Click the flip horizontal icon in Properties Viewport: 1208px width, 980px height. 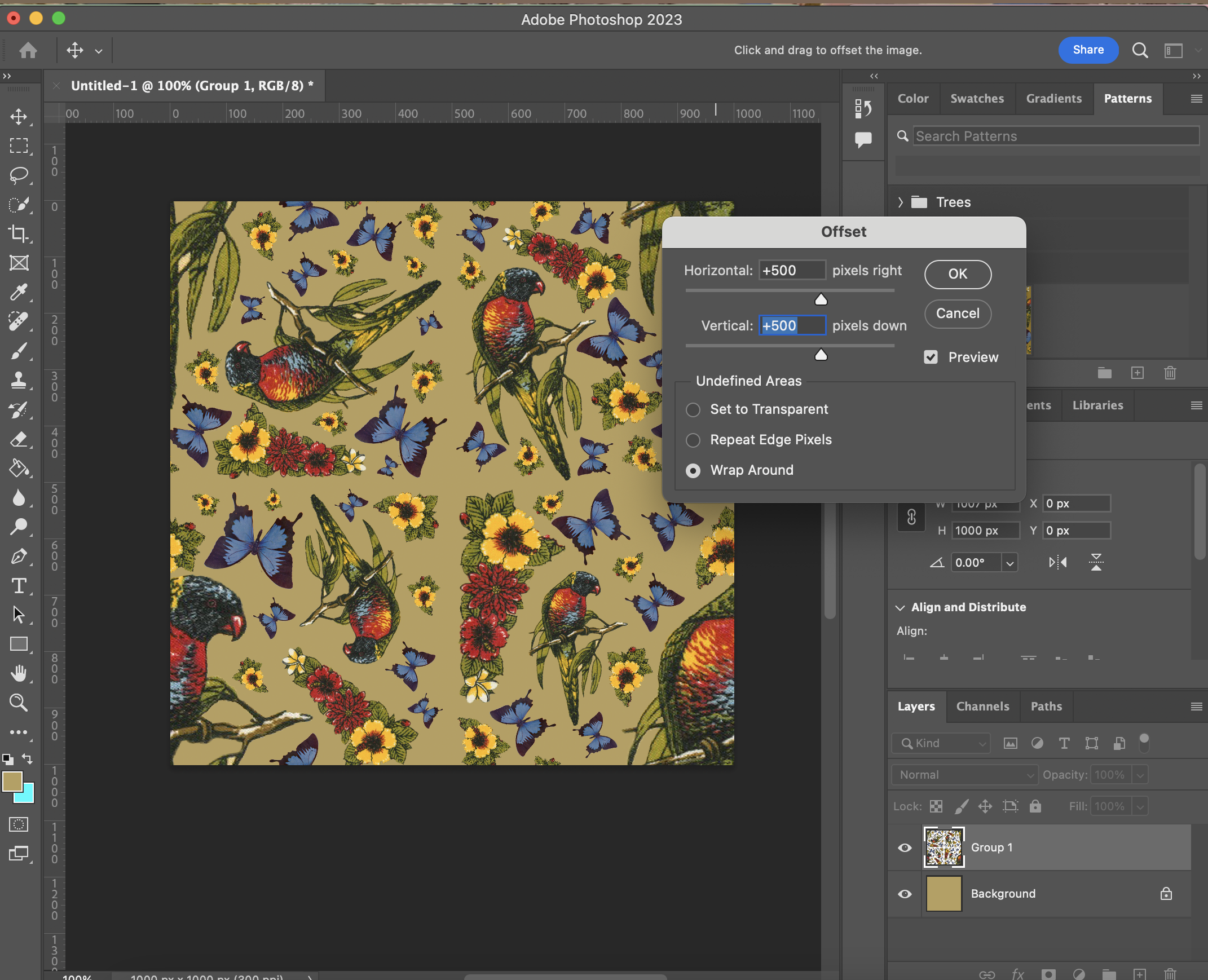tap(1057, 562)
